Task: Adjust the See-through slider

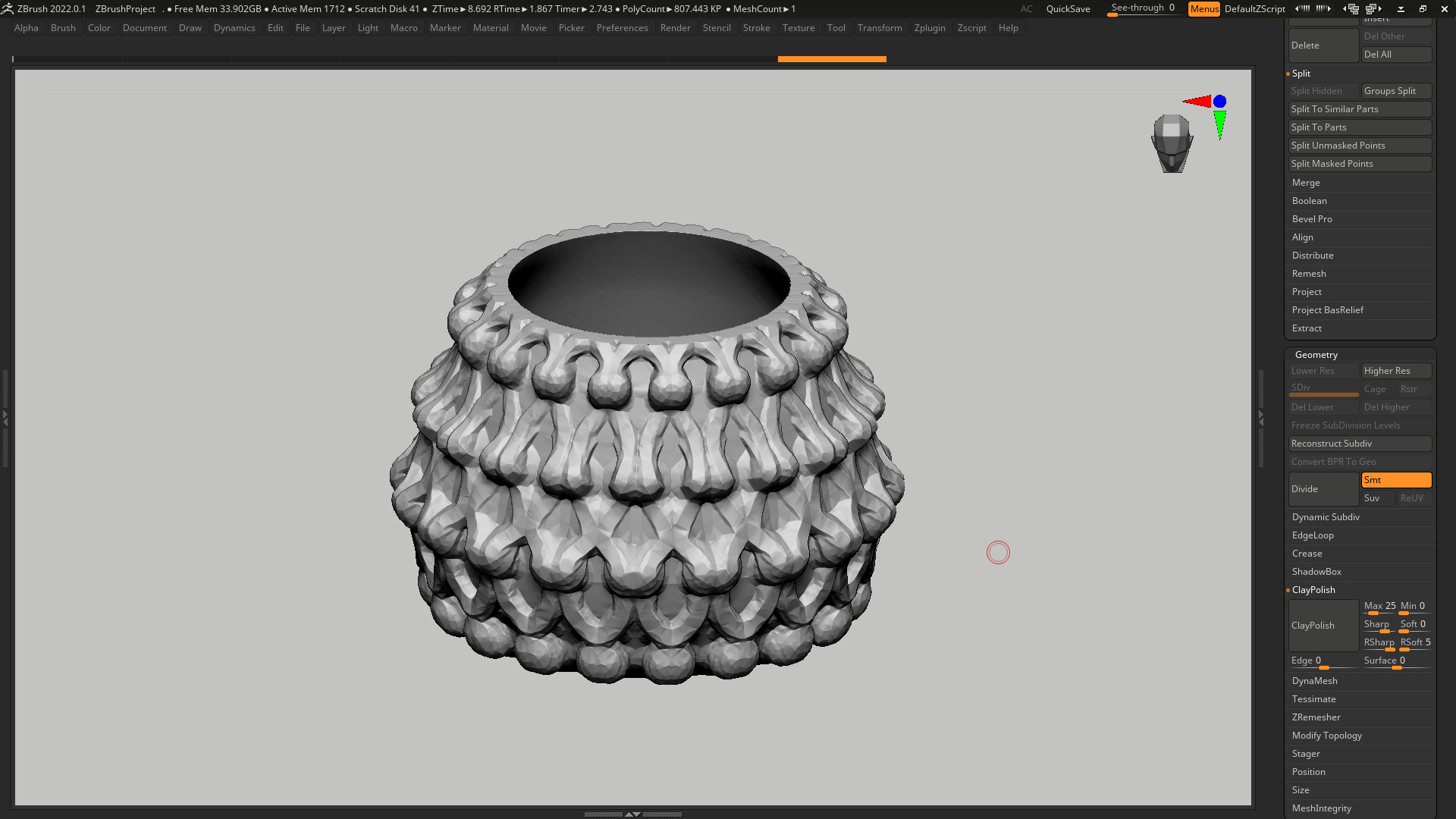Action: click(x=1144, y=9)
